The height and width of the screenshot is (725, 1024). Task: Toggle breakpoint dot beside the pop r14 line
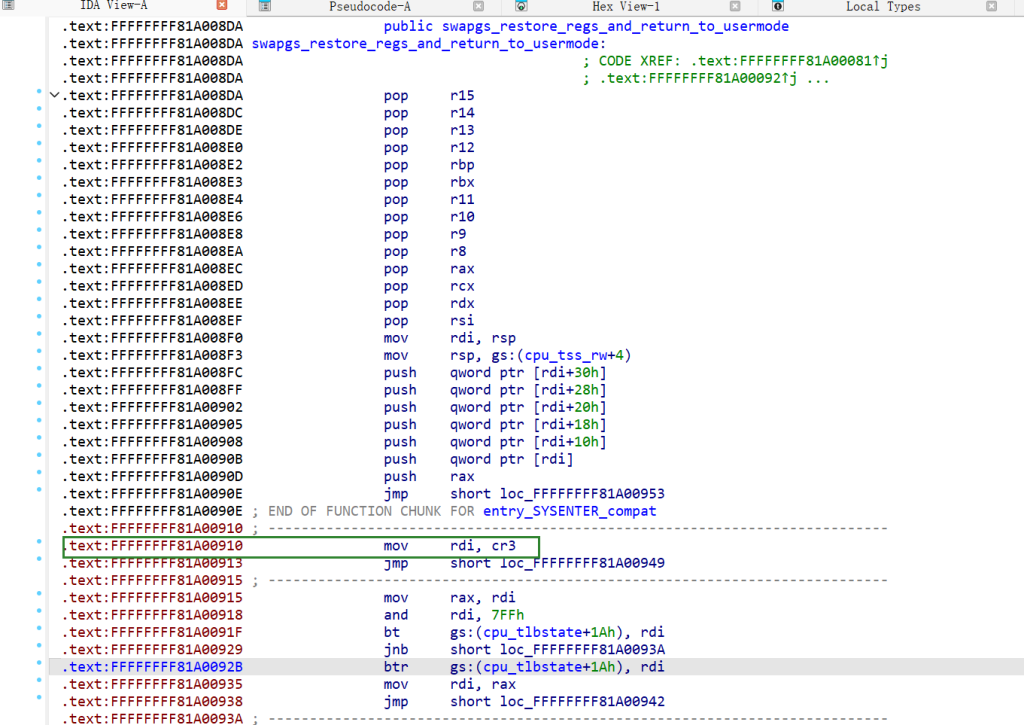[39, 113]
